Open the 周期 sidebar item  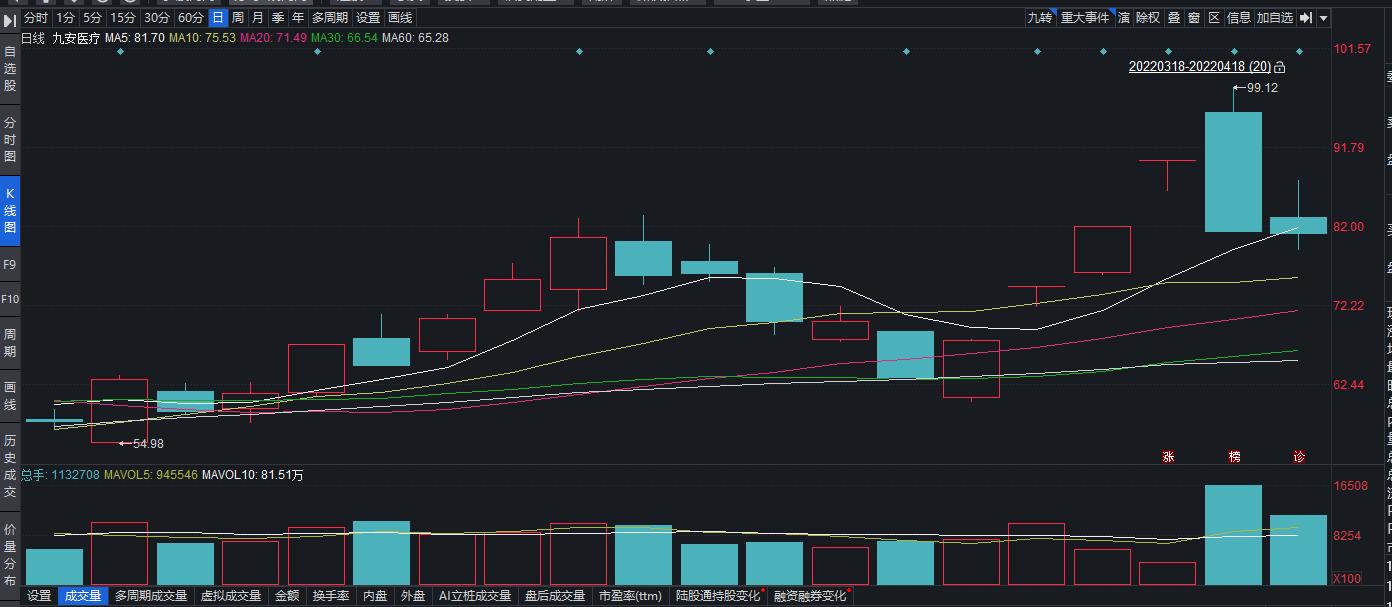click(10, 342)
